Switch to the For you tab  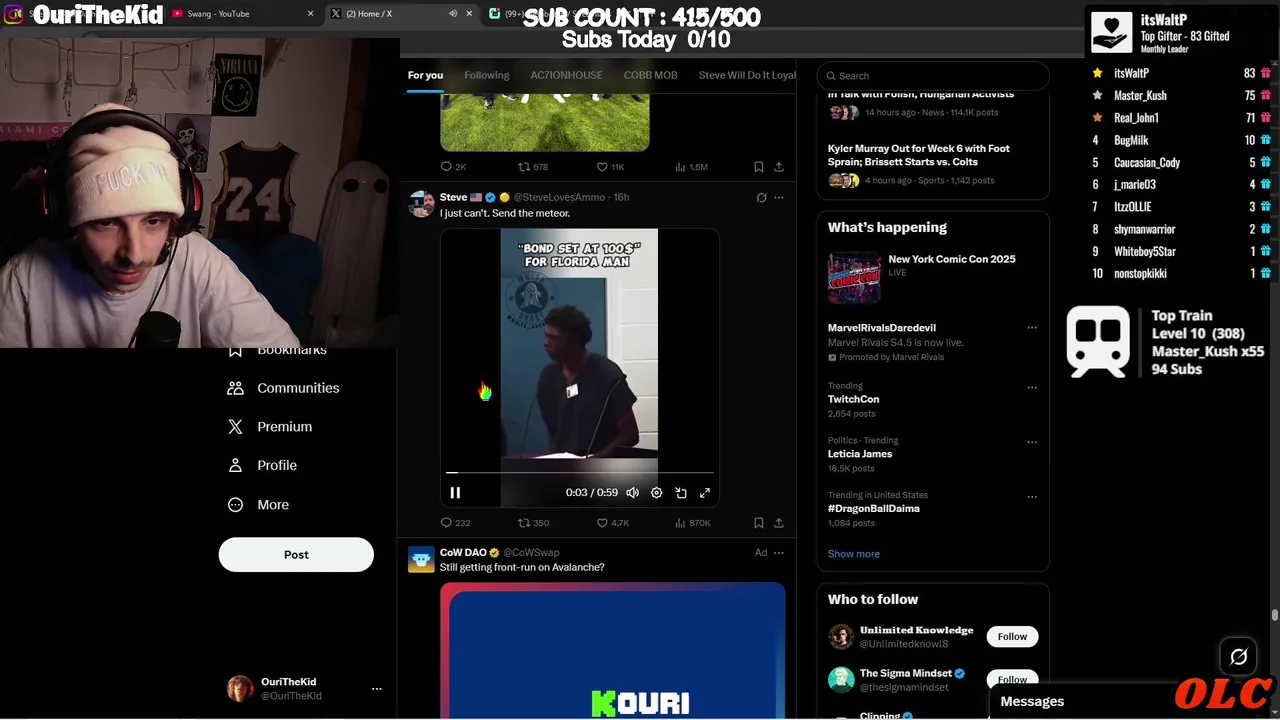click(425, 75)
